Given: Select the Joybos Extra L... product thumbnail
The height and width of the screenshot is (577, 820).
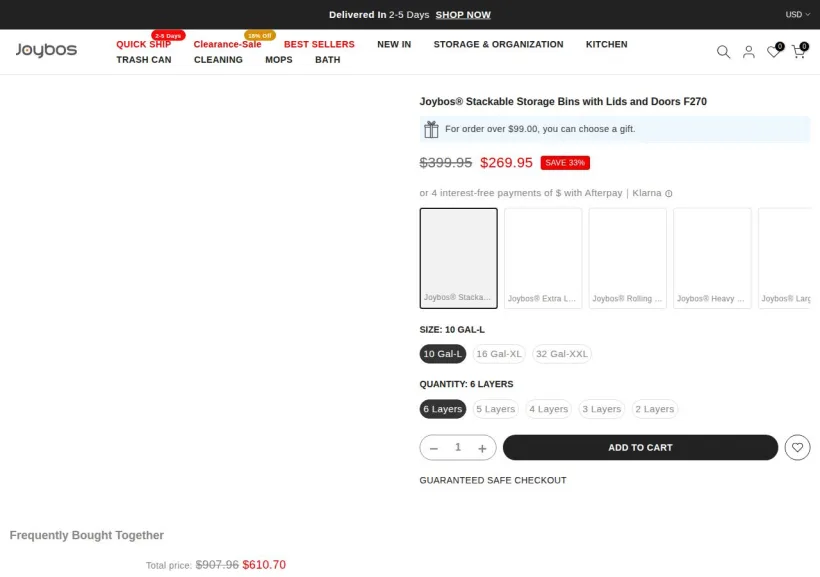Looking at the screenshot, I should coord(543,258).
